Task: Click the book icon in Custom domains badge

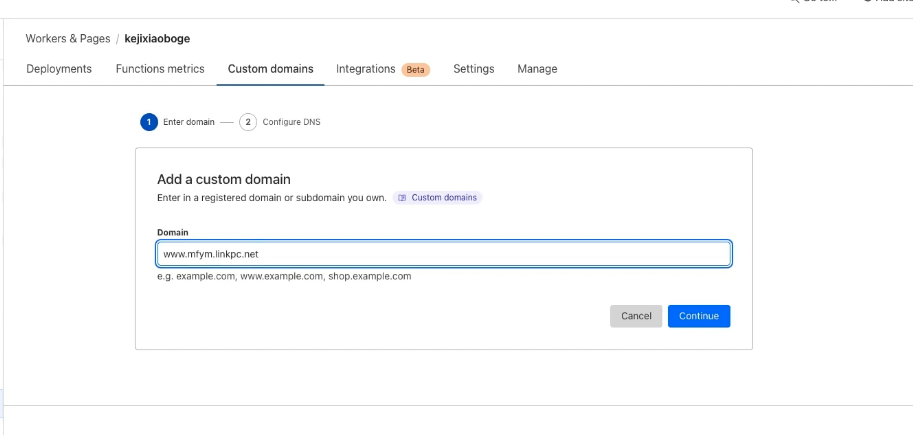Action: tap(402, 198)
